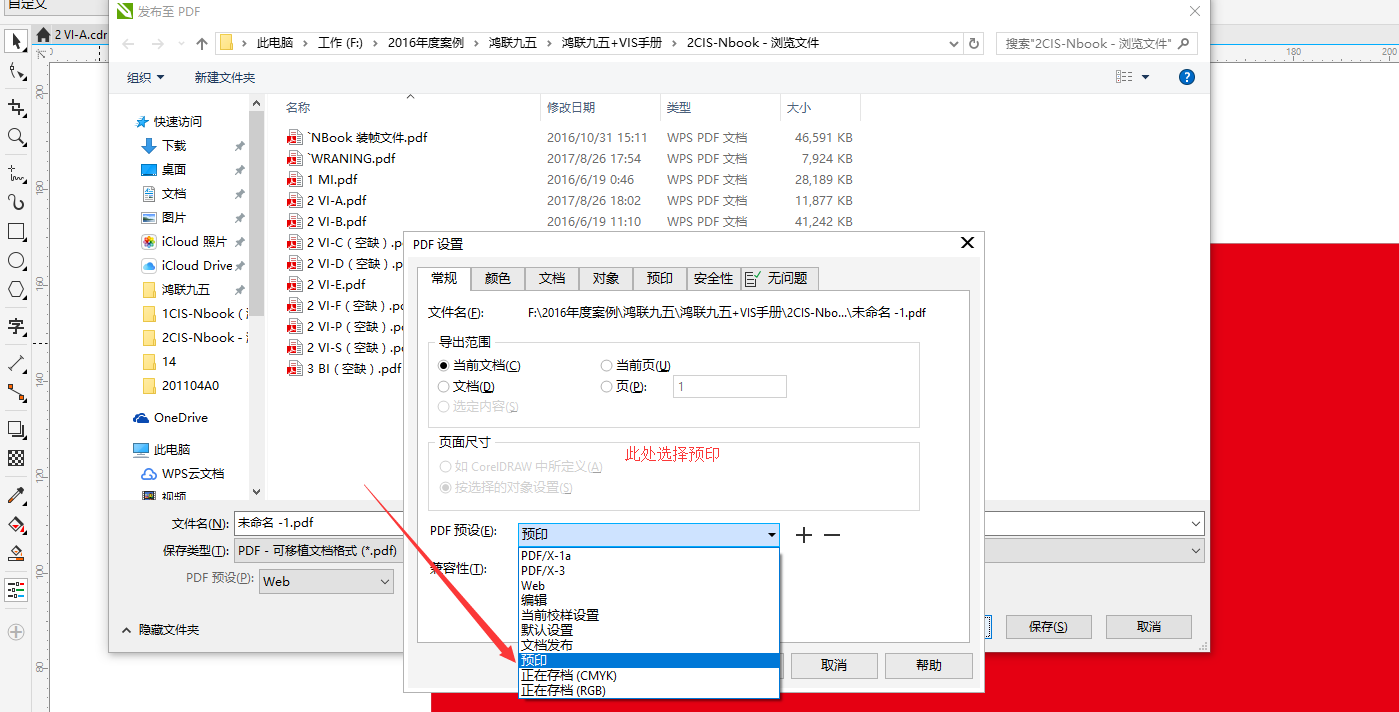
Task: Select the 页(P) radio button
Action: pos(606,386)
